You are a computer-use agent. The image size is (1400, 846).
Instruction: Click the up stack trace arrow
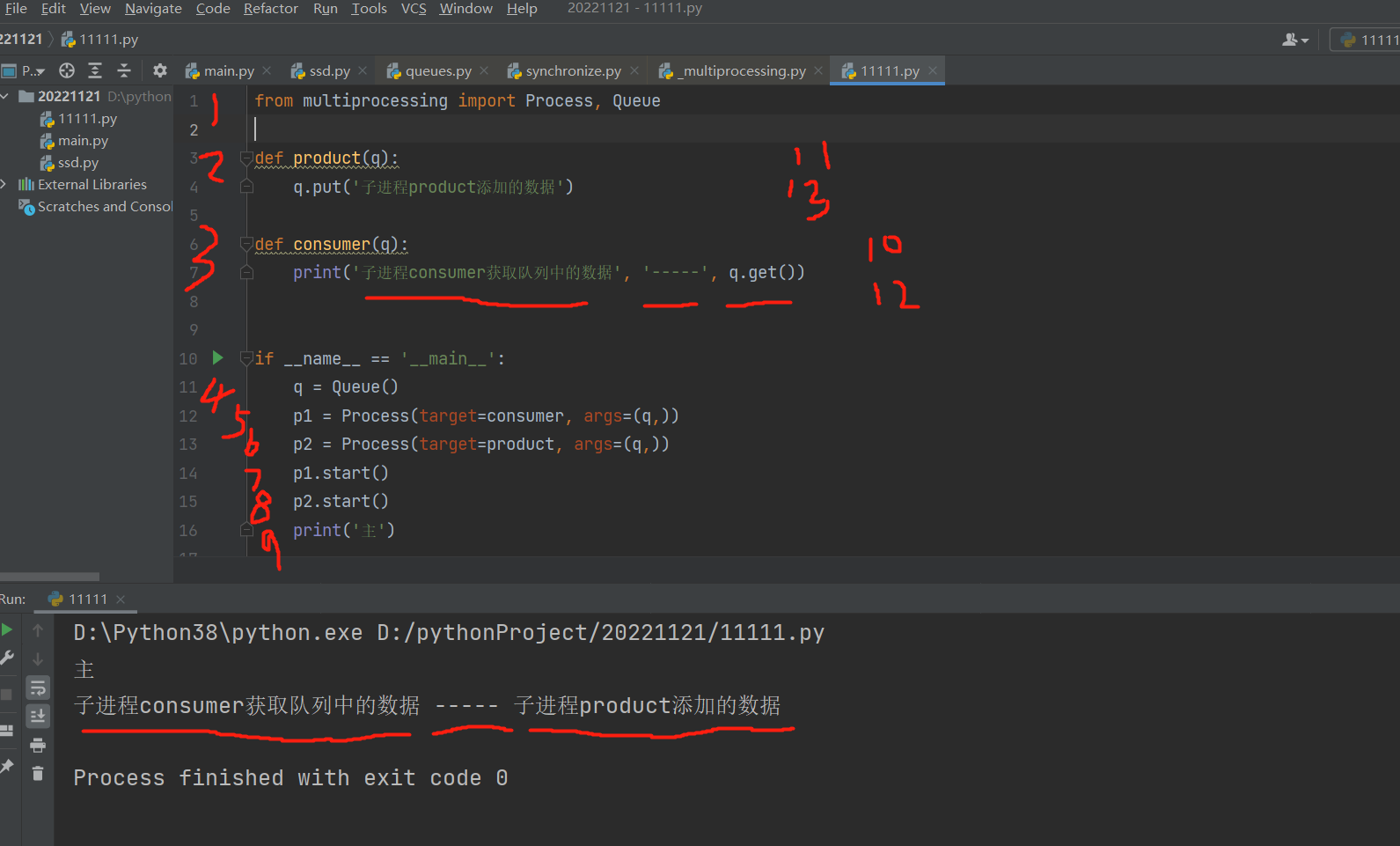coord(38,630)
